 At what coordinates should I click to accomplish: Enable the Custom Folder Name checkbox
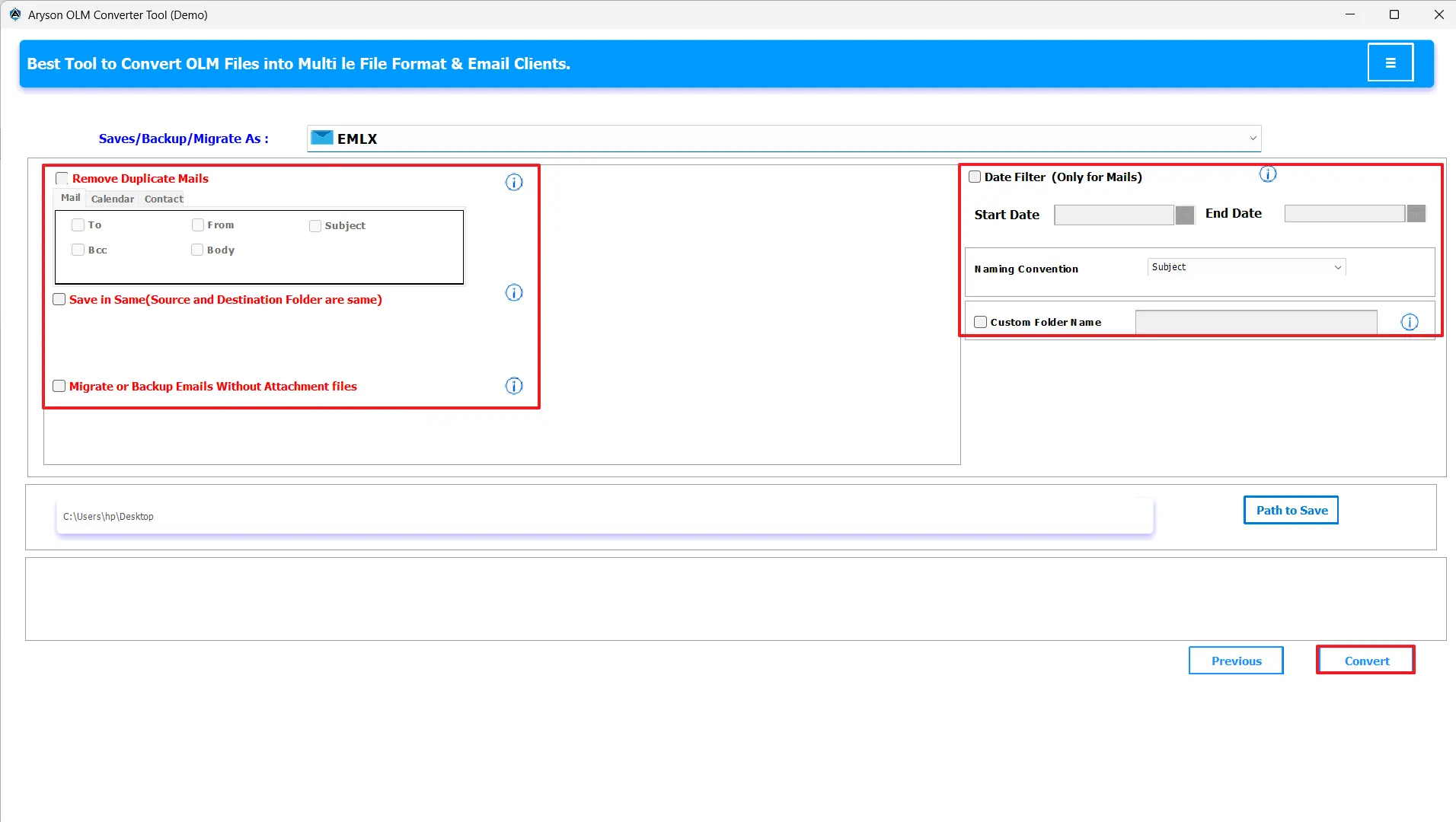[981, 322]
